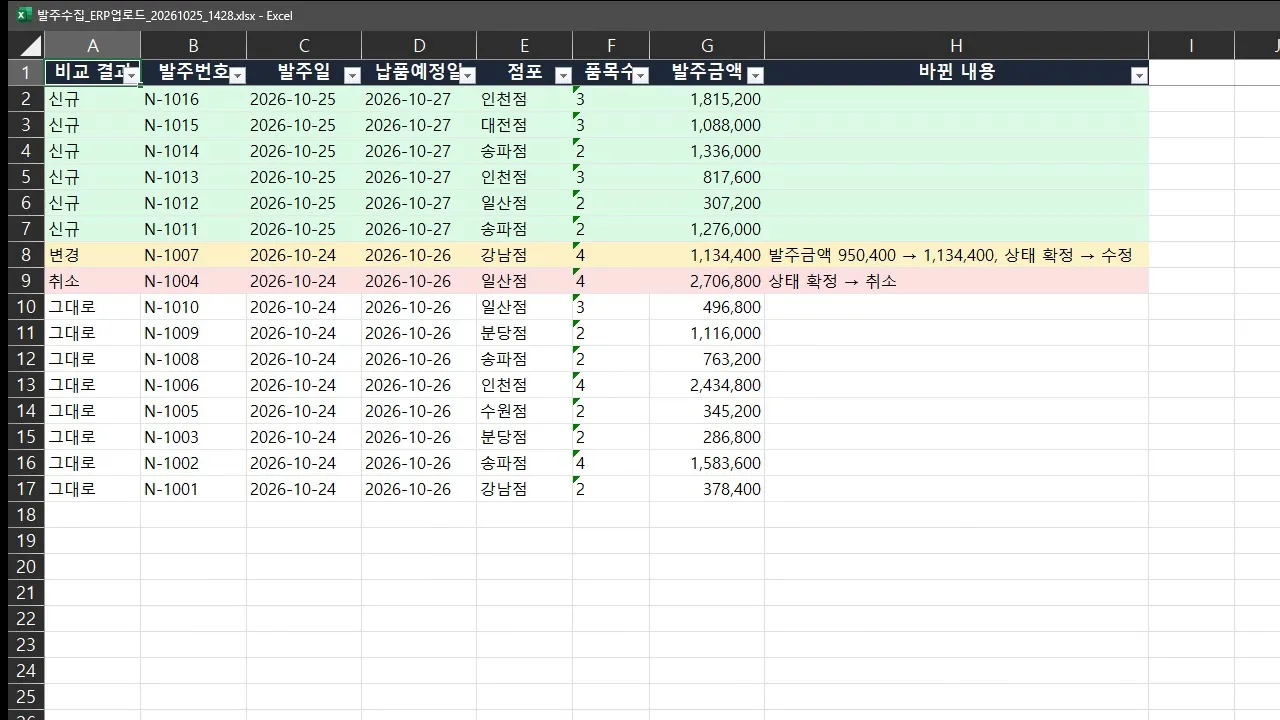Select the N-1004 order number cell

point(193,281)
